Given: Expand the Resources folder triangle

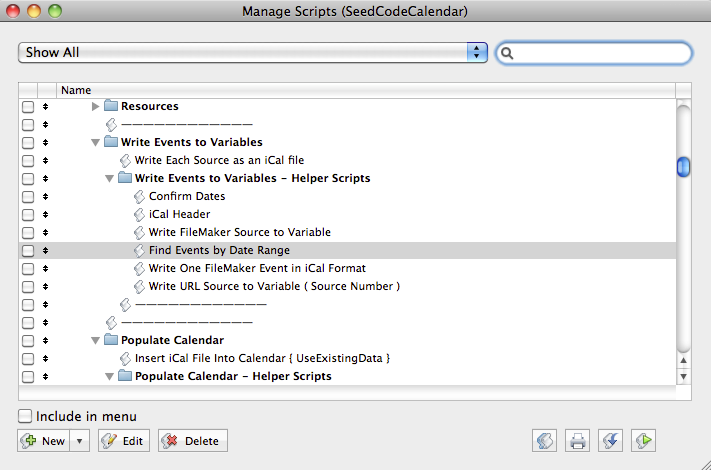Looking at the screenshot, I should coord(96,106).
